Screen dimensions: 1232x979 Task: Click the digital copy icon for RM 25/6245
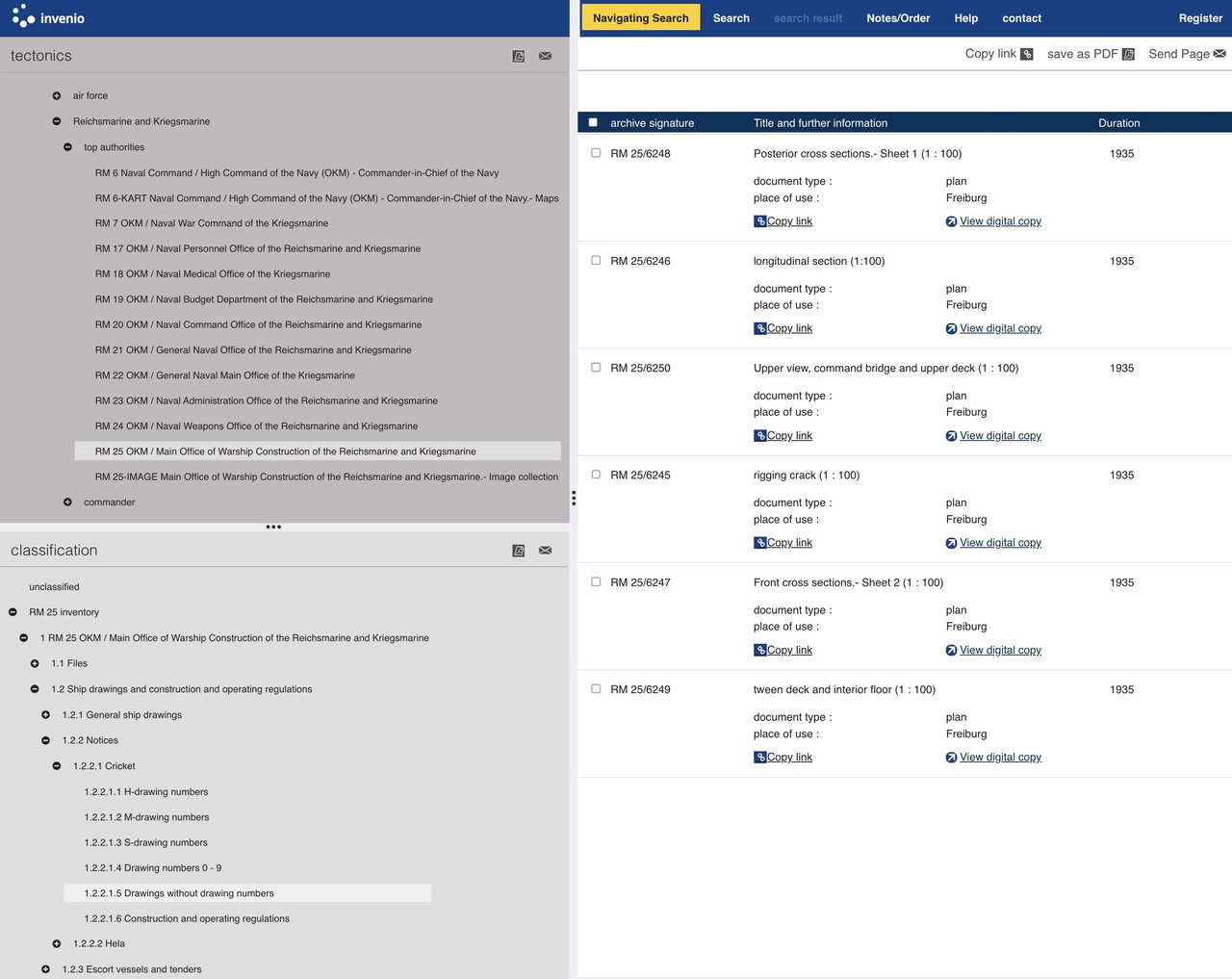(952, 543)
